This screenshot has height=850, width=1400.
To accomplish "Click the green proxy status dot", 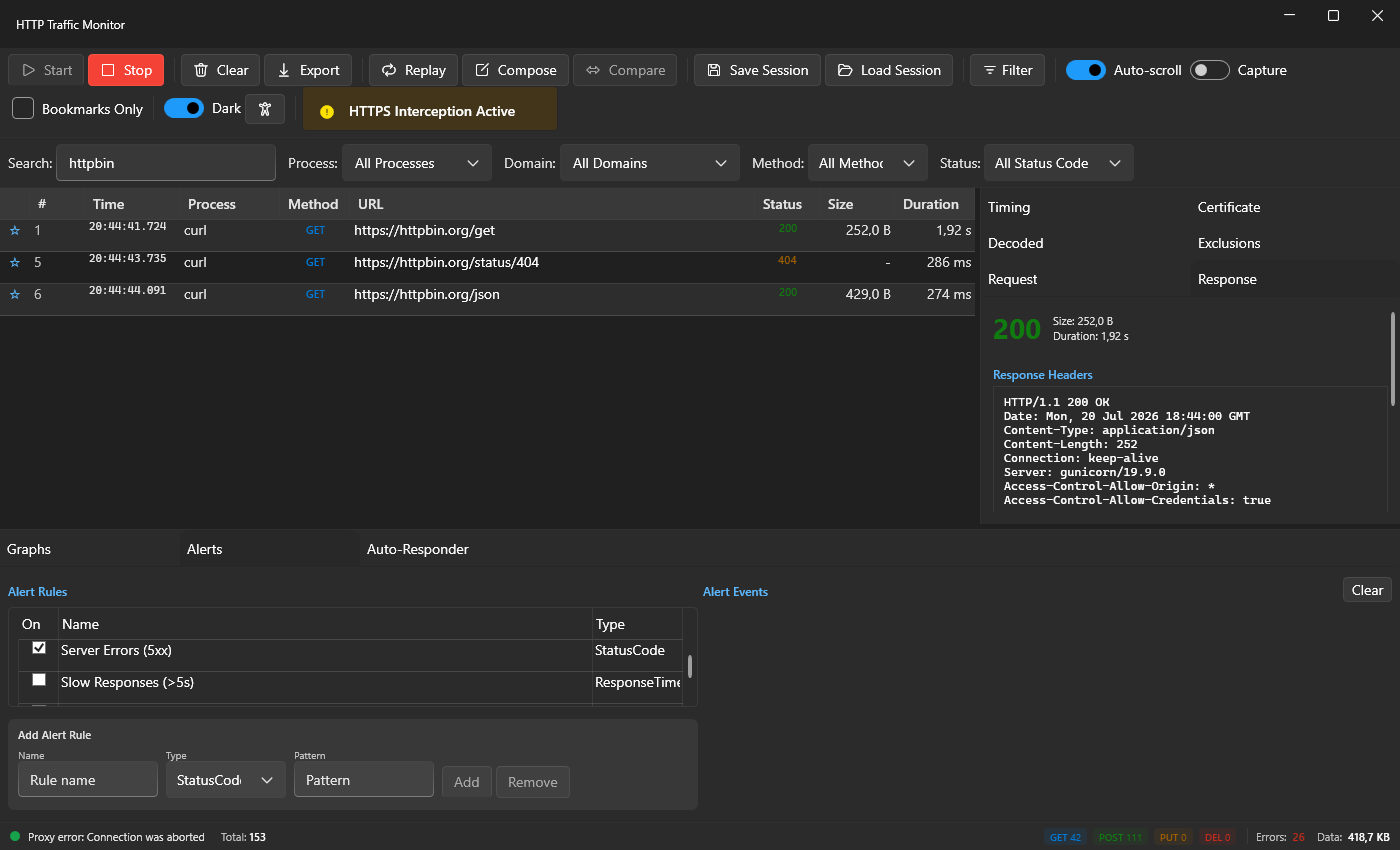I will coord(15,836).
